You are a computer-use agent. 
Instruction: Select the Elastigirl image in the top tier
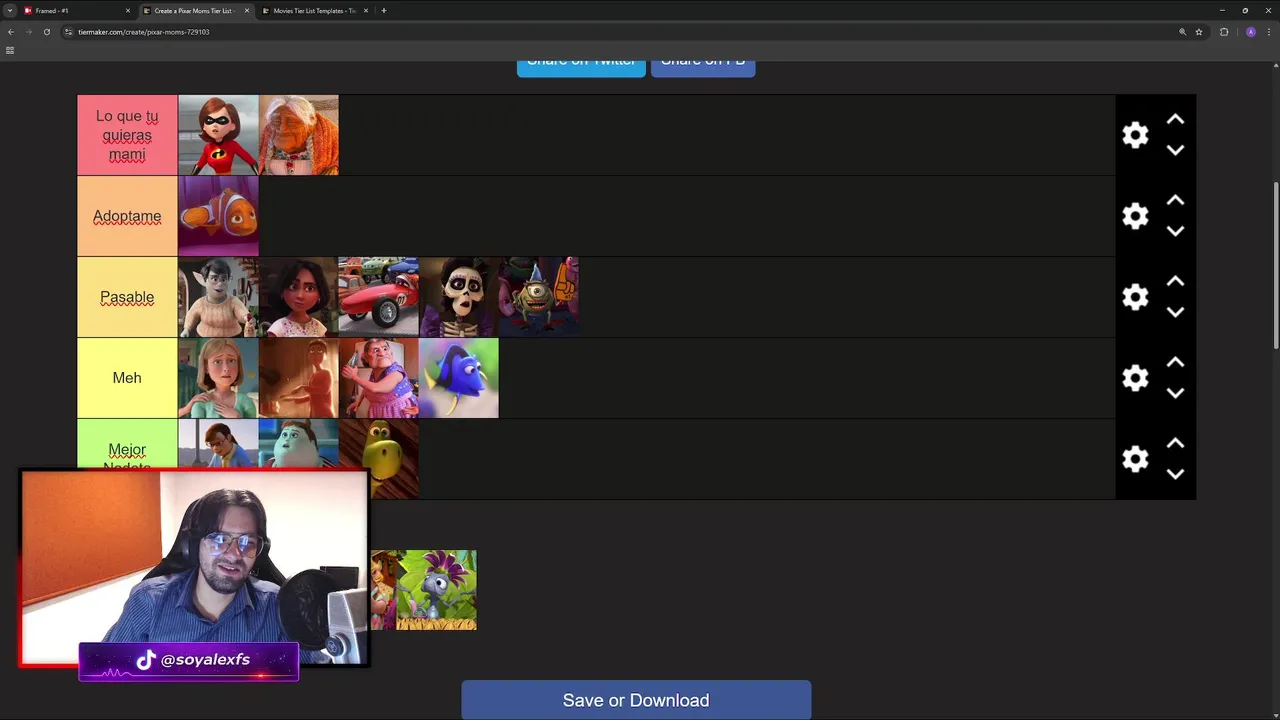218,135
